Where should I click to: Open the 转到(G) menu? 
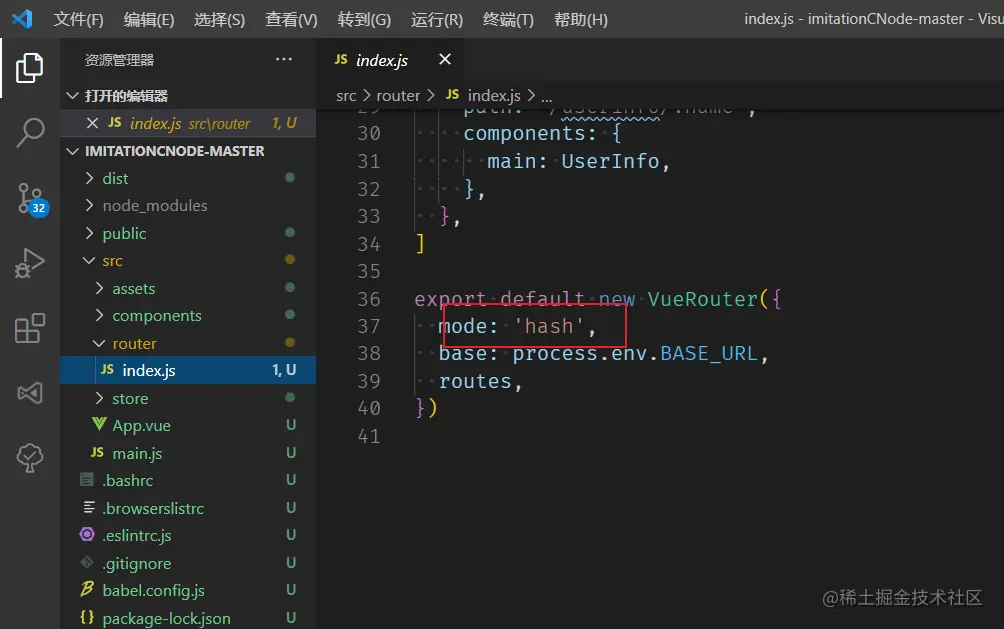click(364, 19)
